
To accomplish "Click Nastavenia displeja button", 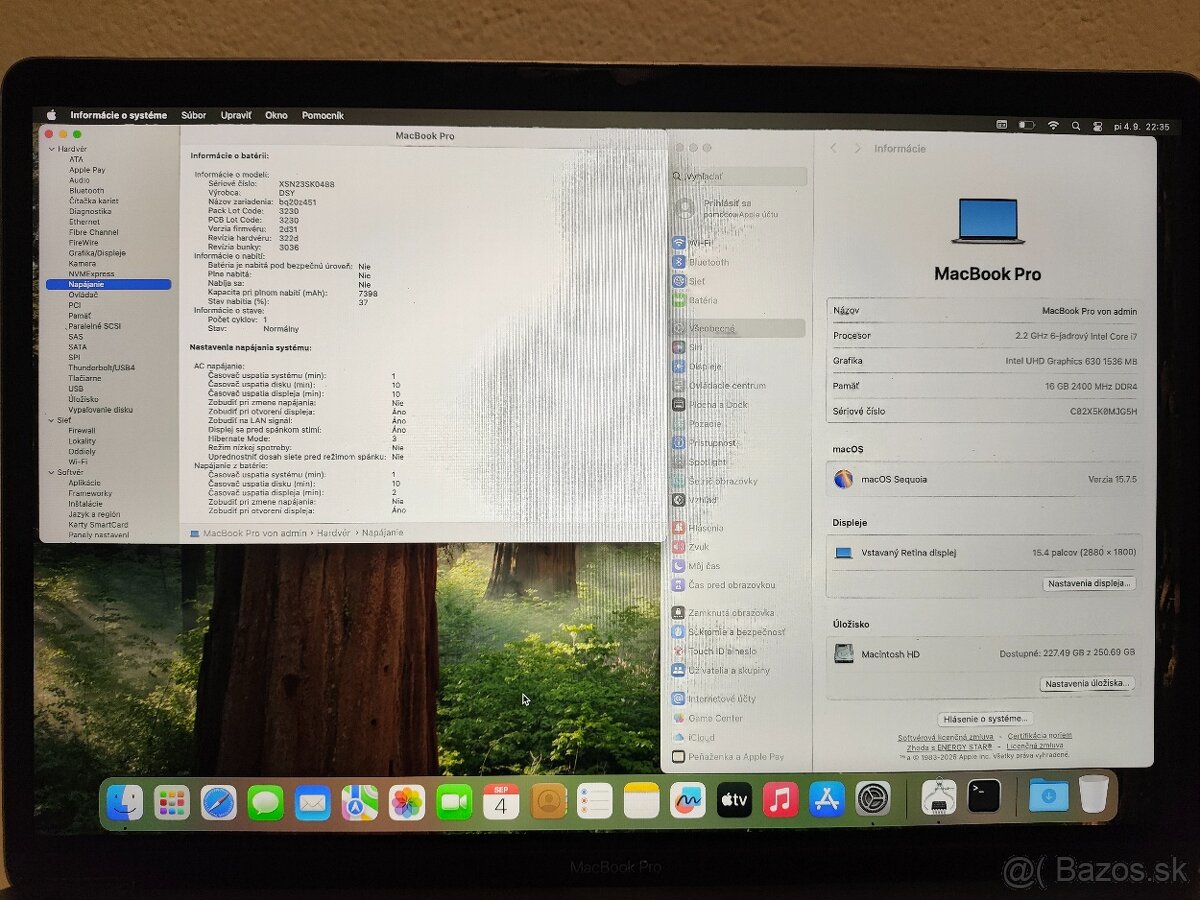I will [1089, 583].
